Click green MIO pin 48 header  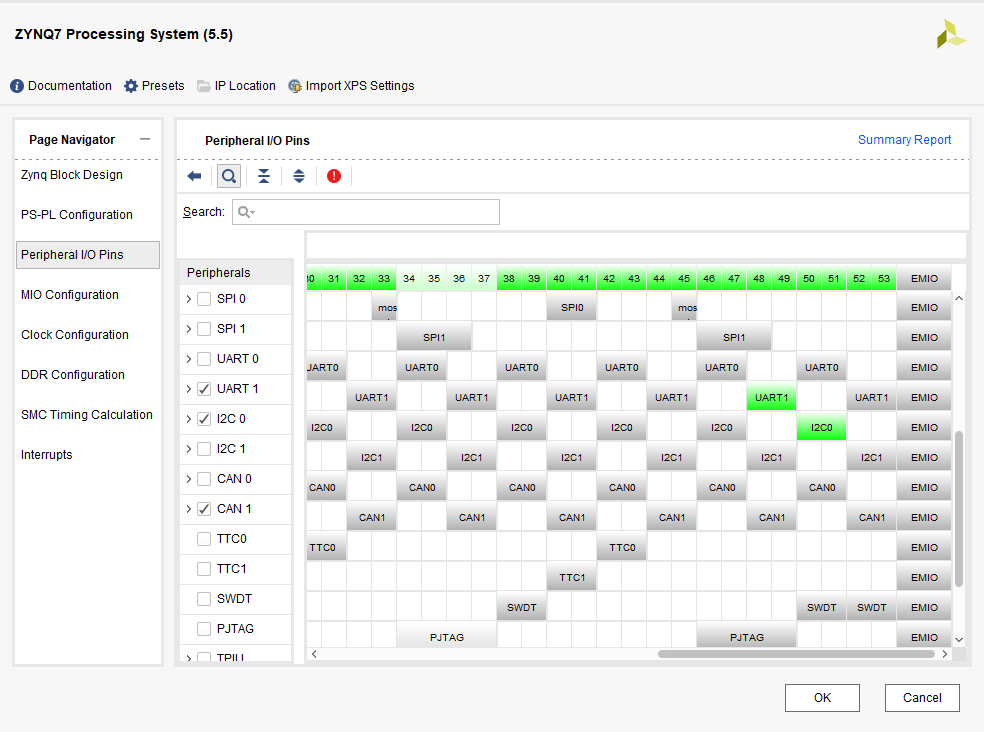pos(759,279)
